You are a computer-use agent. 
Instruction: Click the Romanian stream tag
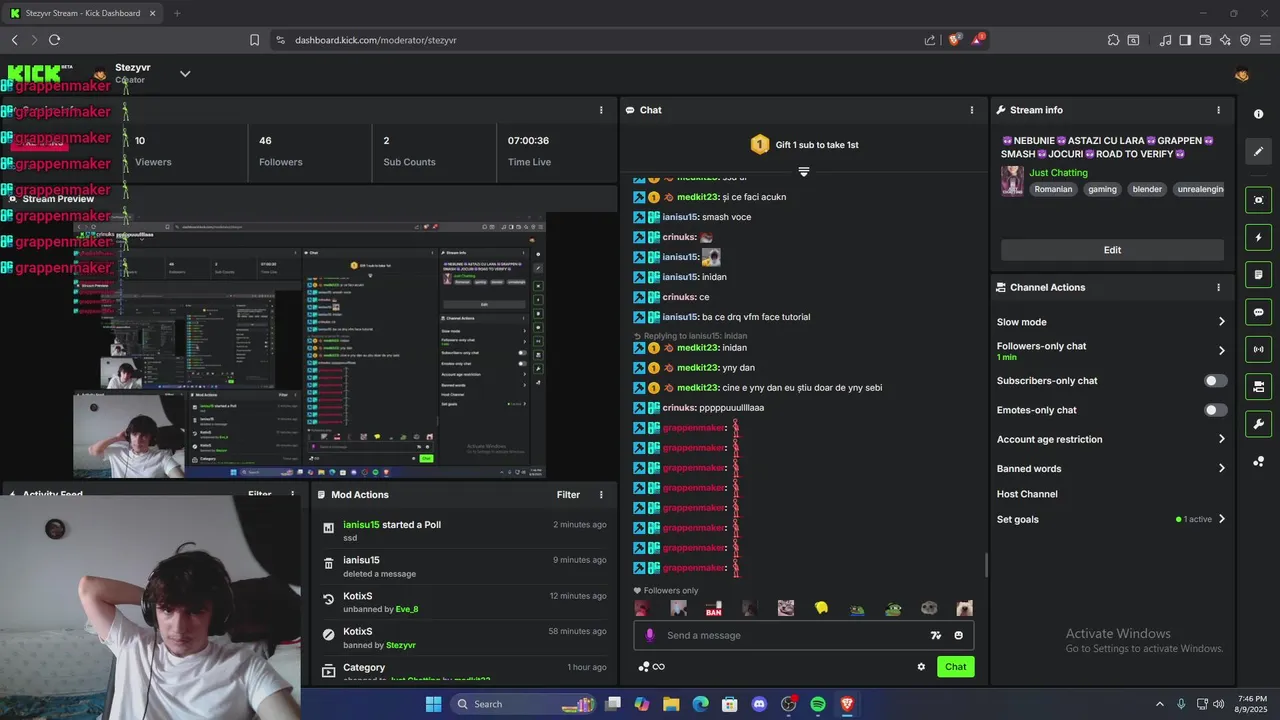click(x=1053, y=189)
